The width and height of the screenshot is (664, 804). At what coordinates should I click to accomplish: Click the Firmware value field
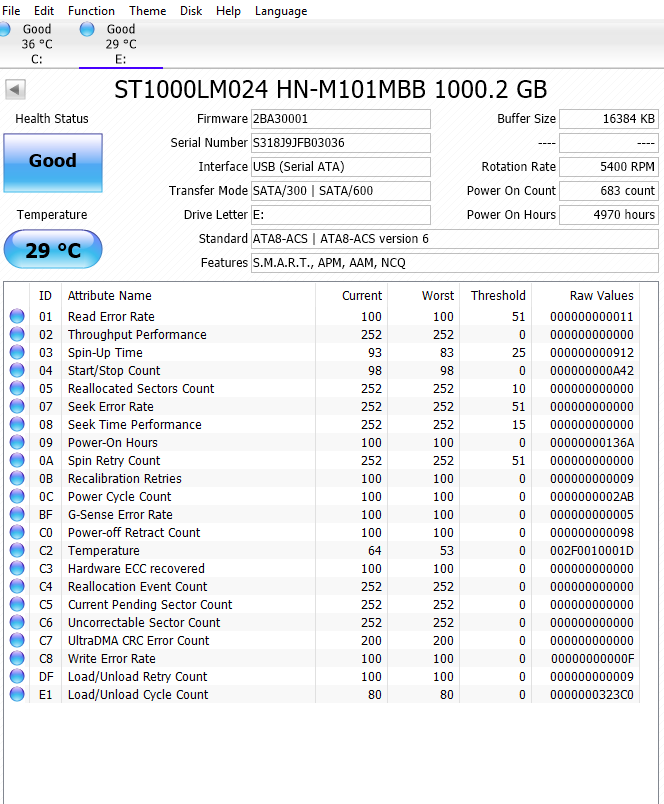pyautogui.click(x=340, y=119)
